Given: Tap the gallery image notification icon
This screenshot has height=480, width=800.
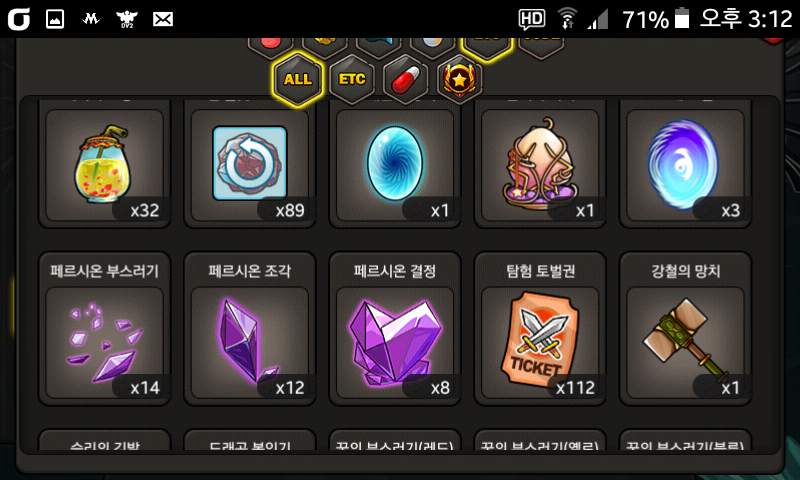Looking at the screenshot, I should (55, 19).
